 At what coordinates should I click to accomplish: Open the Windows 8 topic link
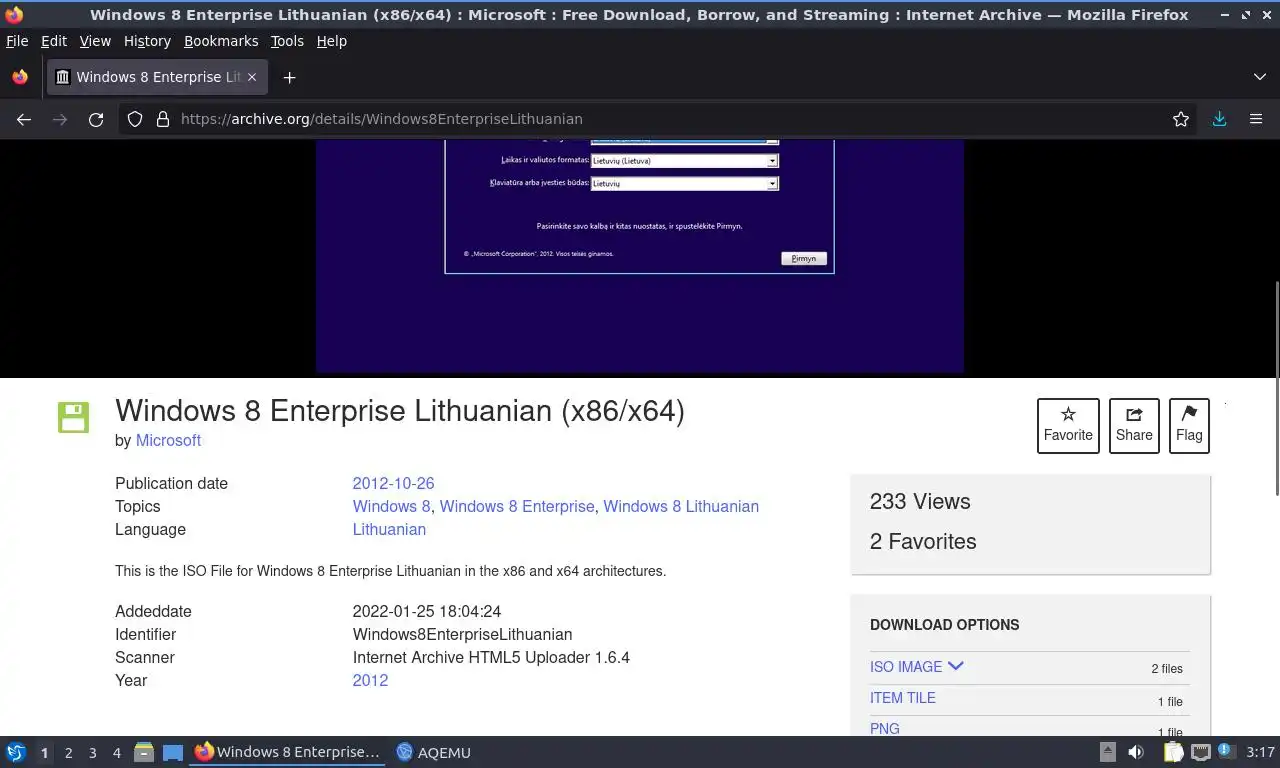[391, 506]
